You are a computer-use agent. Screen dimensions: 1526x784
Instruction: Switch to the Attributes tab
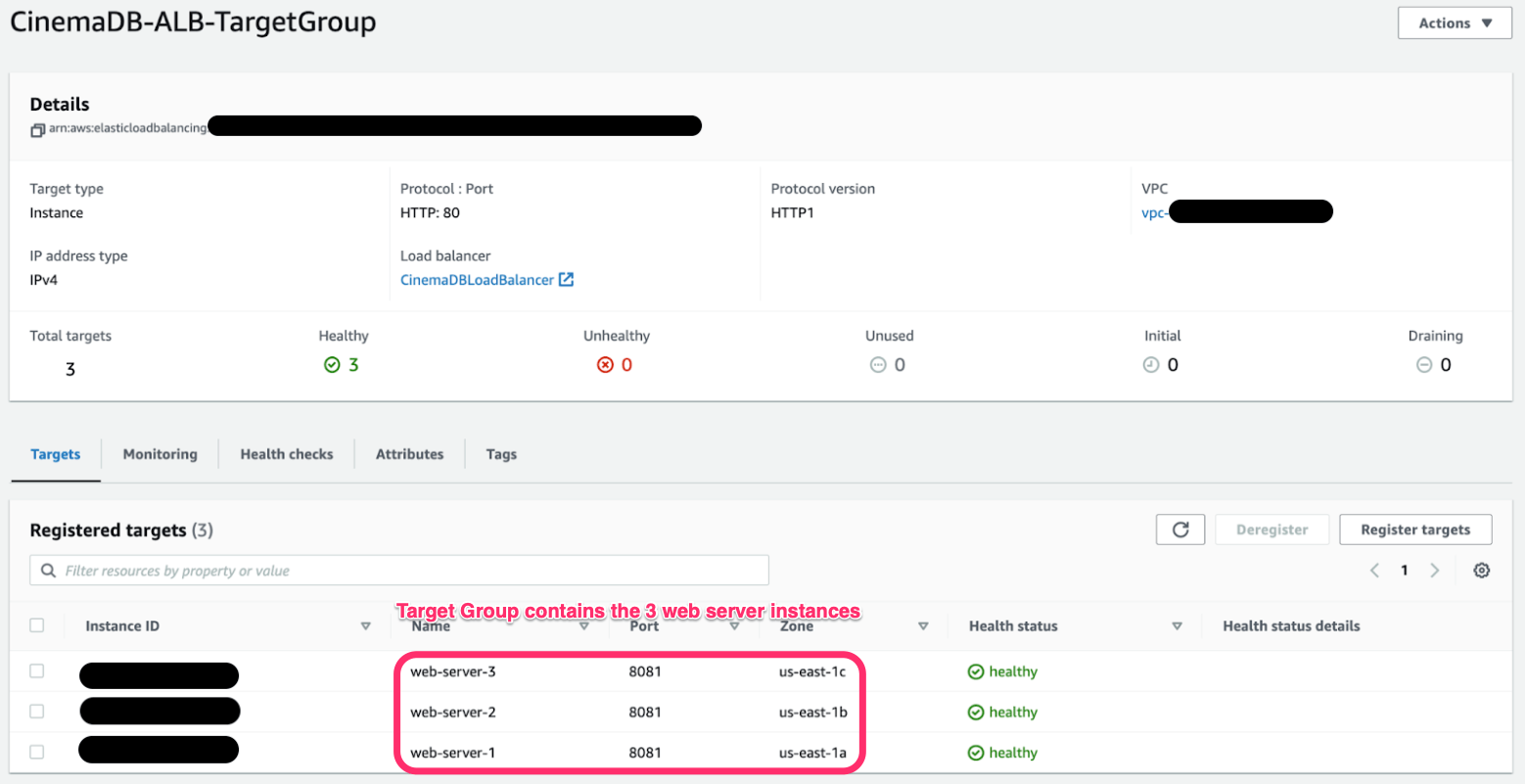click(x=409, y=454)
